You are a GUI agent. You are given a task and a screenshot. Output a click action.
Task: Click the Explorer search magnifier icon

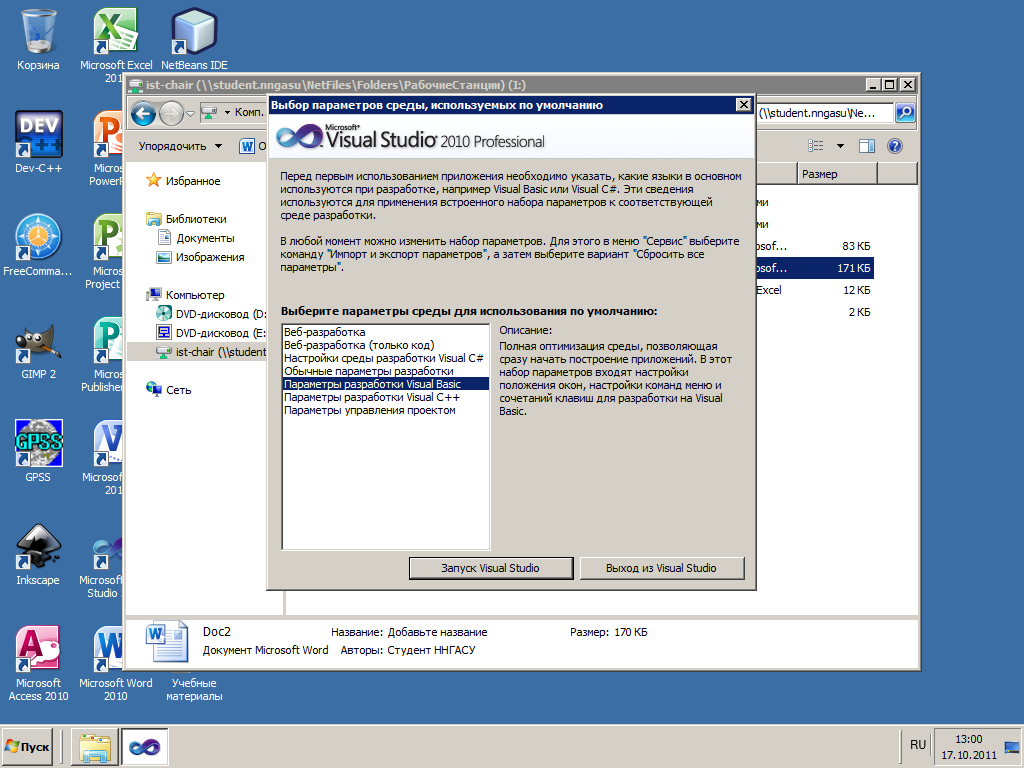905,113
